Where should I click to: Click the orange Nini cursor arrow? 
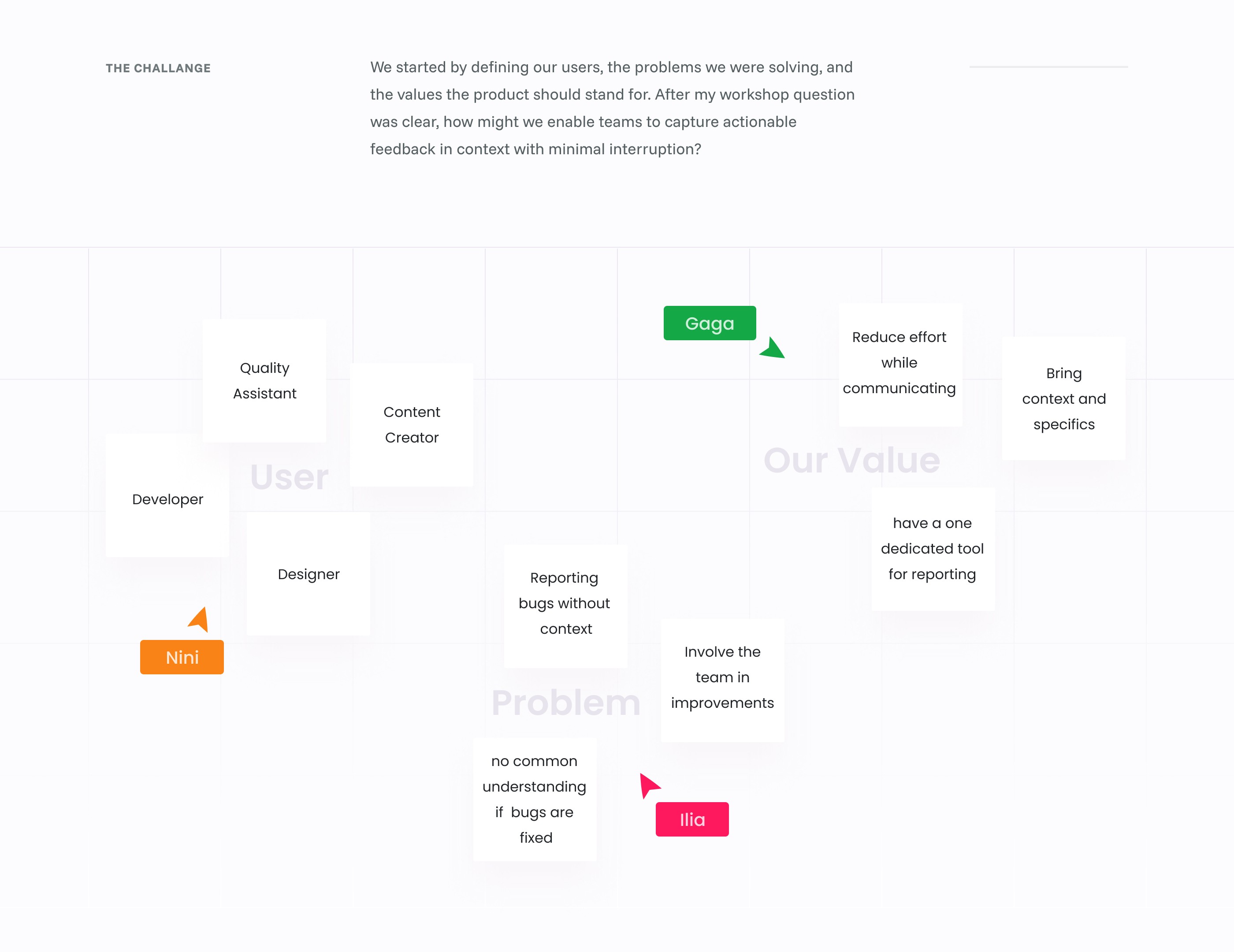pos(199,619)
